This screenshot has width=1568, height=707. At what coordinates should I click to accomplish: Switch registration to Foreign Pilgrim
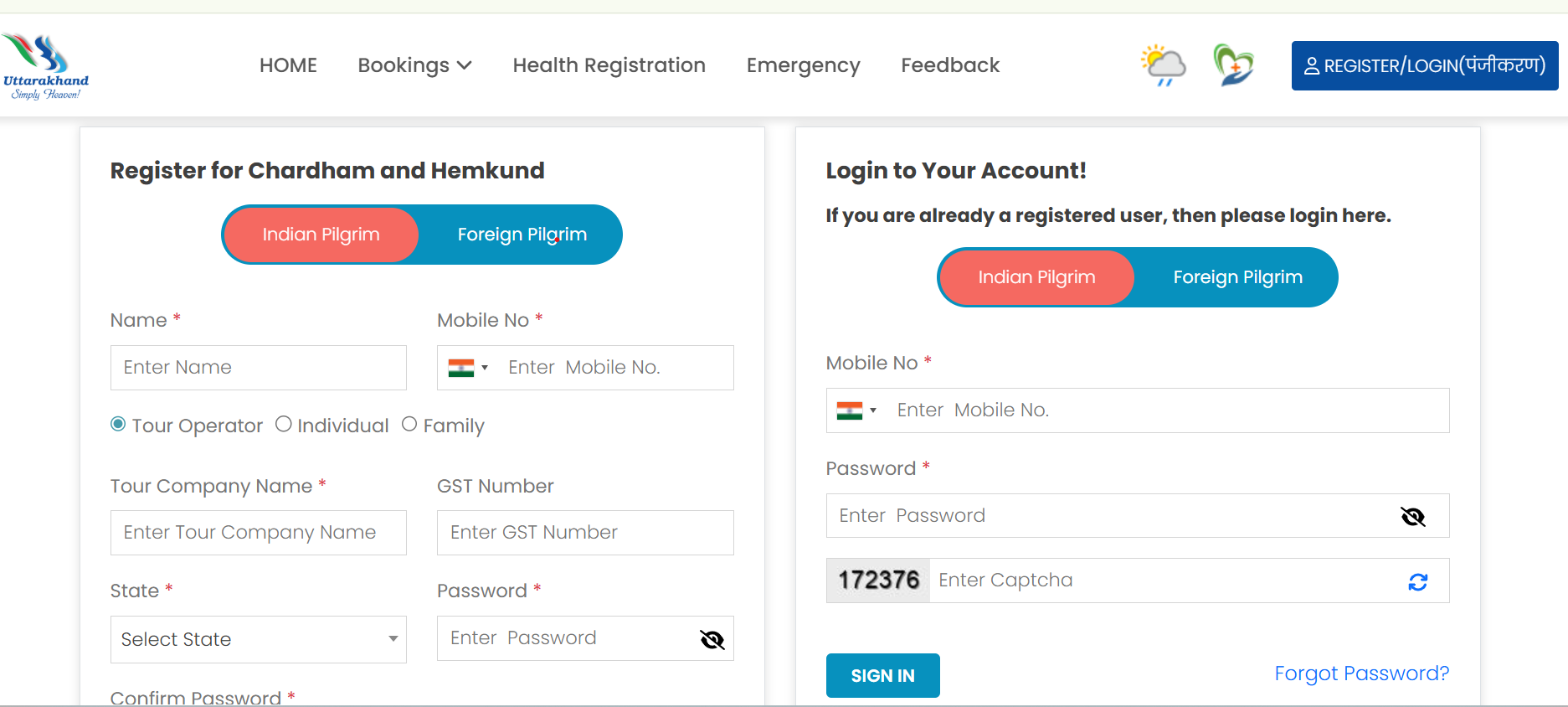[522, 235]
